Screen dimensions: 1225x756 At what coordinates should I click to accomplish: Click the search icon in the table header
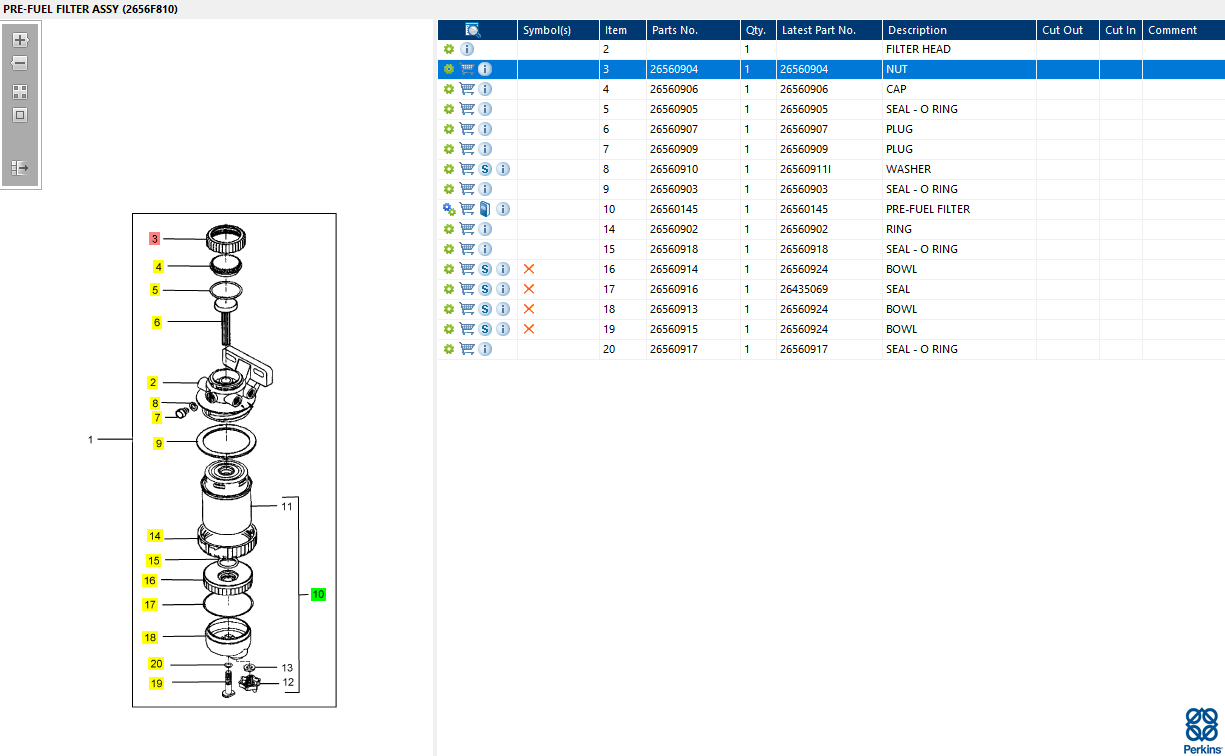tap(473, 30)
